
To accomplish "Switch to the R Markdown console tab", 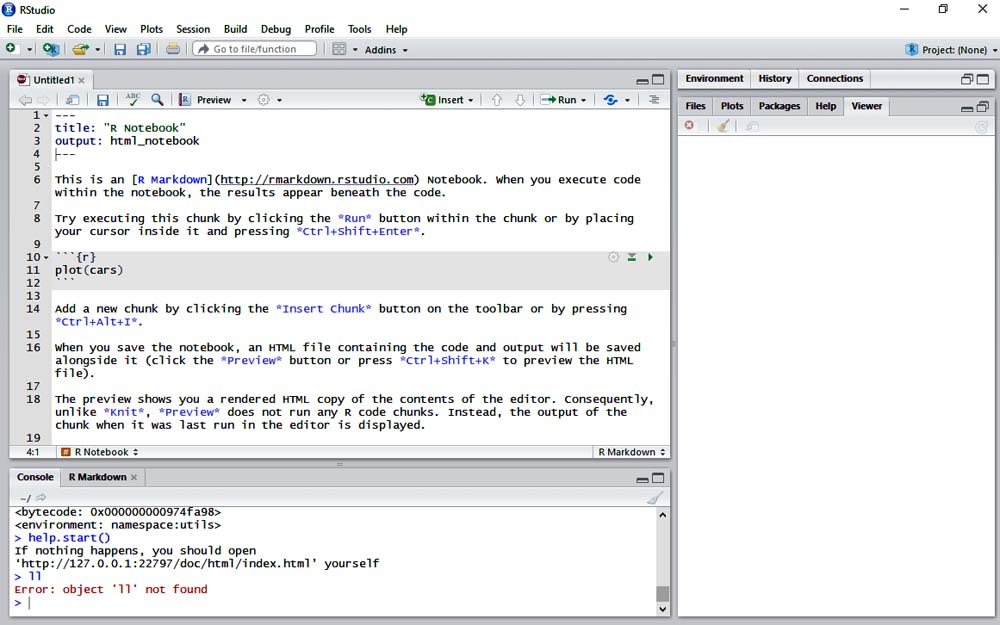I will point(98,477).
